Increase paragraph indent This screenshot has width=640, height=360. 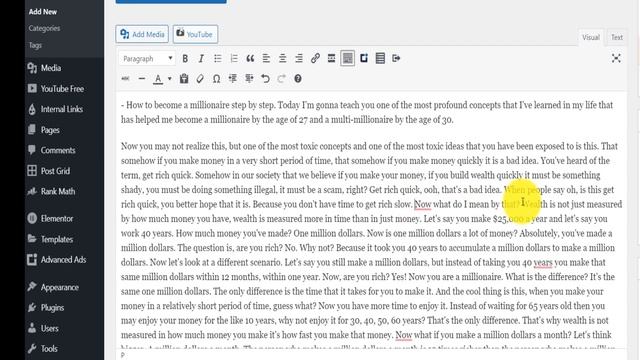coord(249,78)
